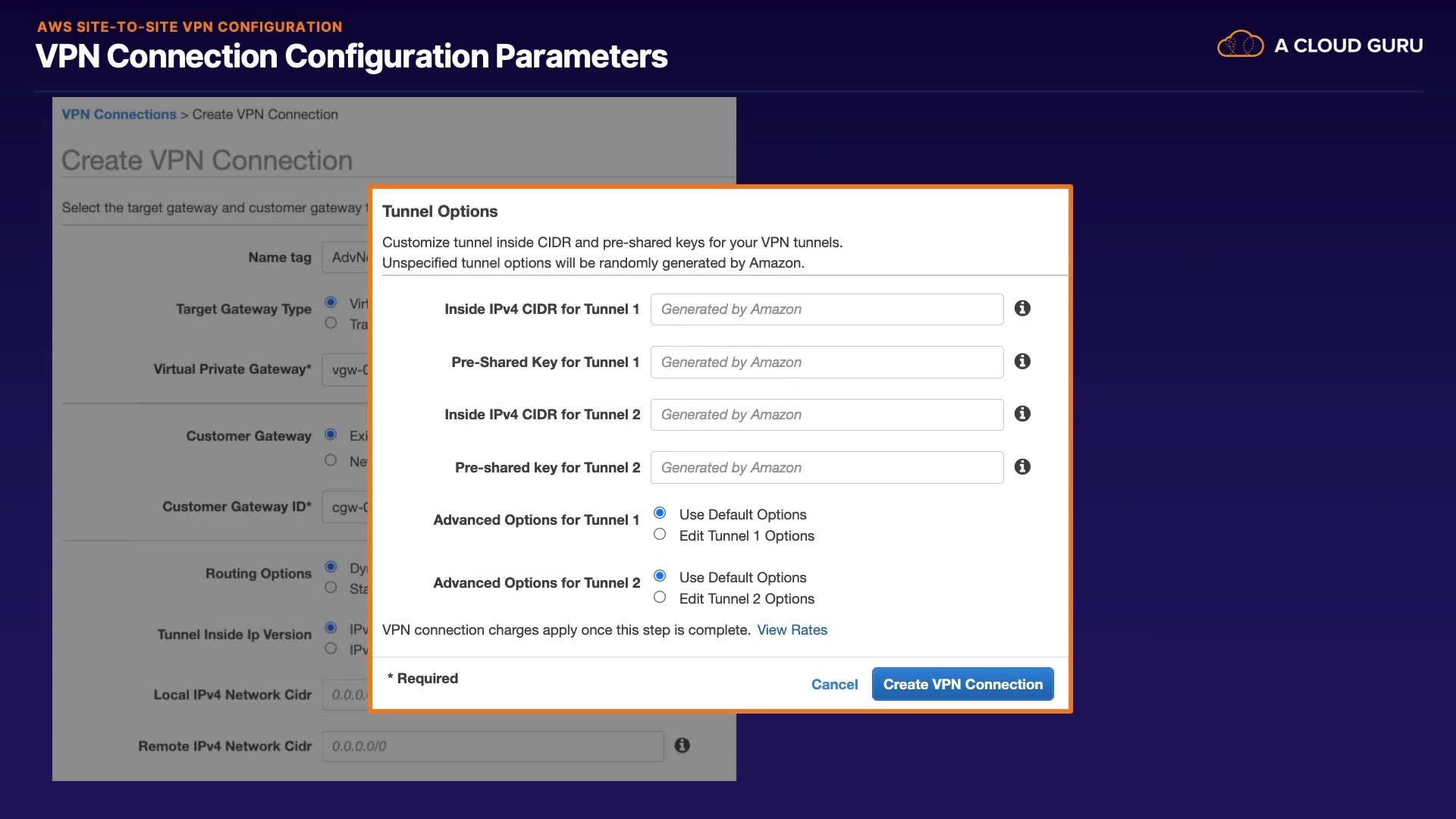Focus Inside IPv4 CIDR for Tunnel 1 field
Screen dimensions: 1456x819
point(827,309)
